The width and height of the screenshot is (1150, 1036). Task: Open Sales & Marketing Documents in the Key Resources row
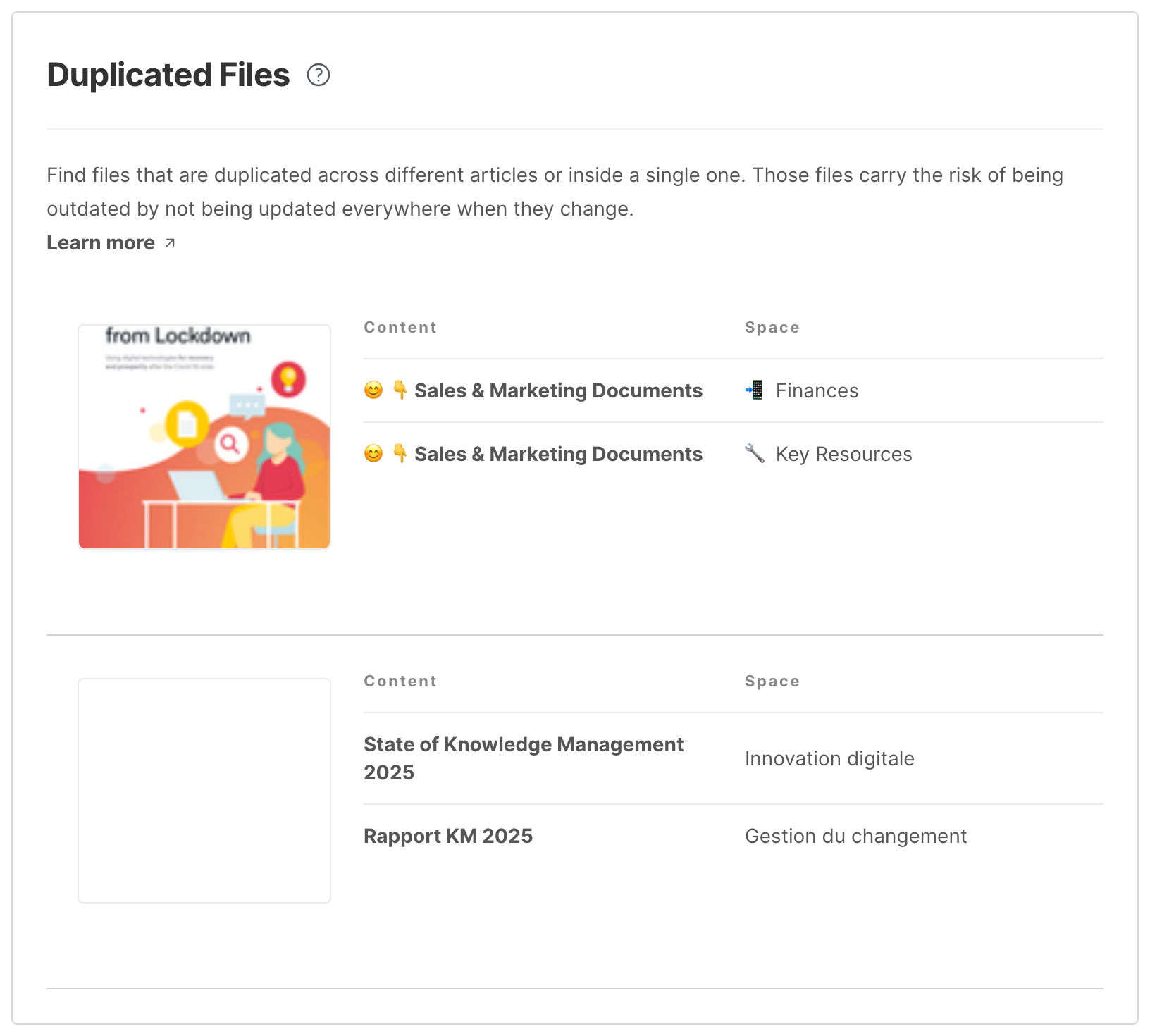(558, 454)
